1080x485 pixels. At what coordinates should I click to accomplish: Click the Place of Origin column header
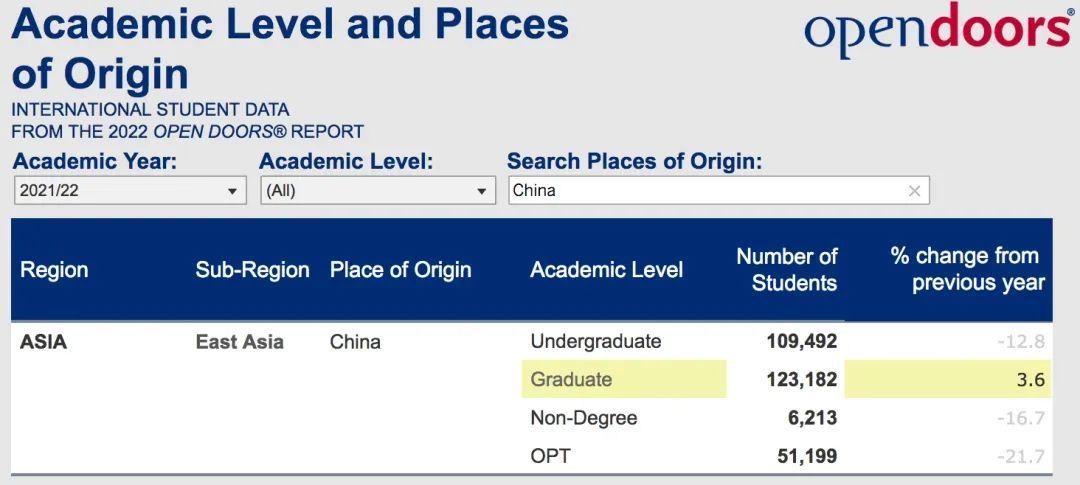(x=401, y=269)
